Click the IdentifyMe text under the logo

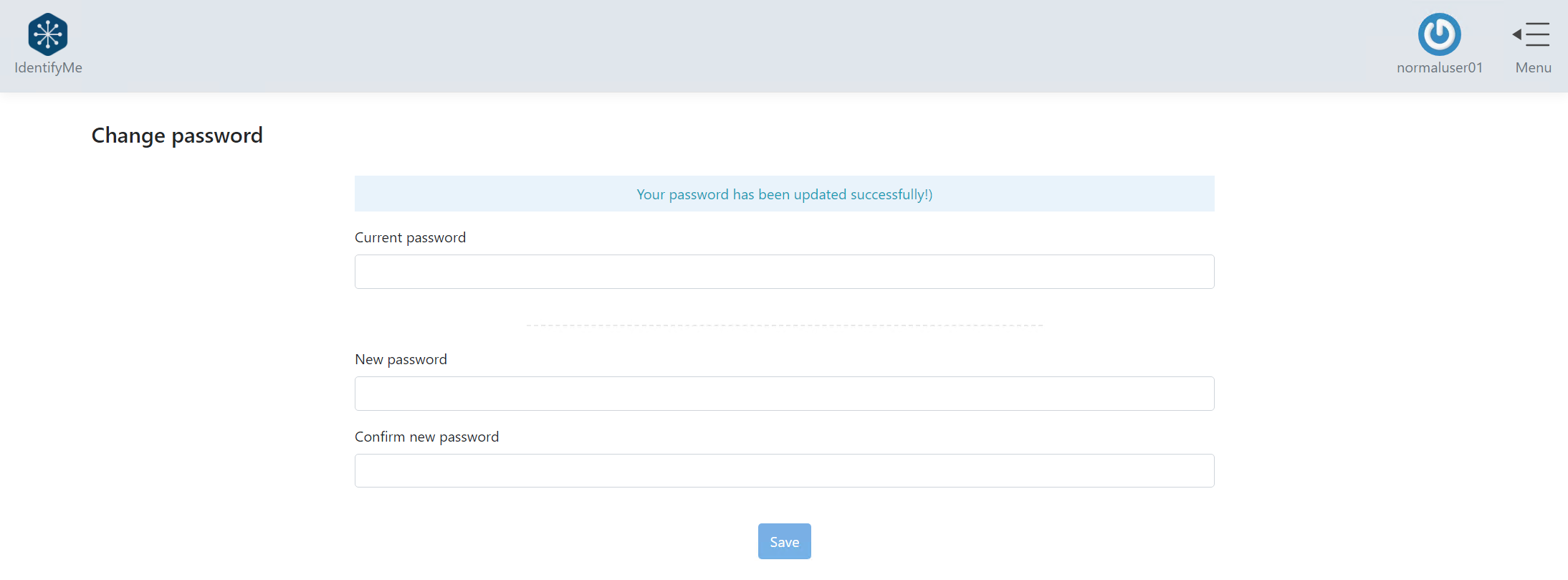48,67
